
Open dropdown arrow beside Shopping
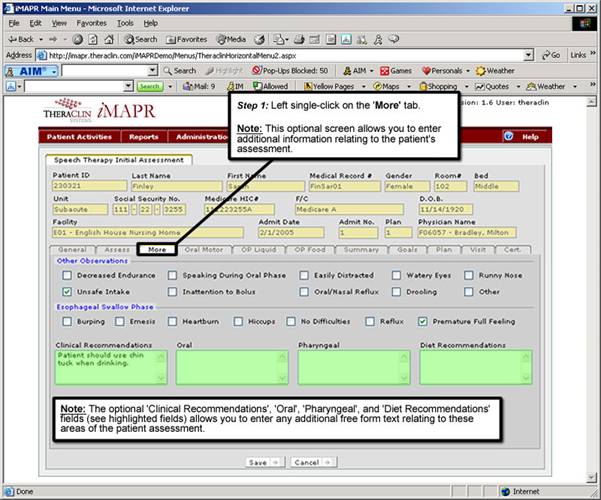point(466,87)
